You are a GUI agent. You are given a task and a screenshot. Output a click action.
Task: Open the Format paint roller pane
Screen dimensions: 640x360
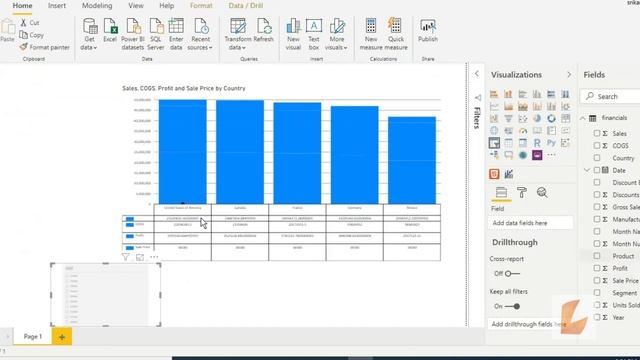(522, 193)
